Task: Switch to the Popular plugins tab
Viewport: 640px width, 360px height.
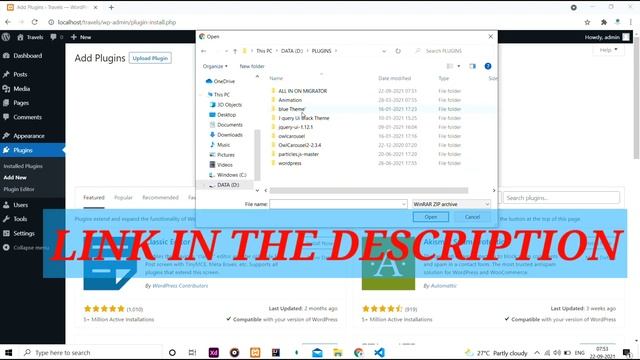Action: (123, 198)
